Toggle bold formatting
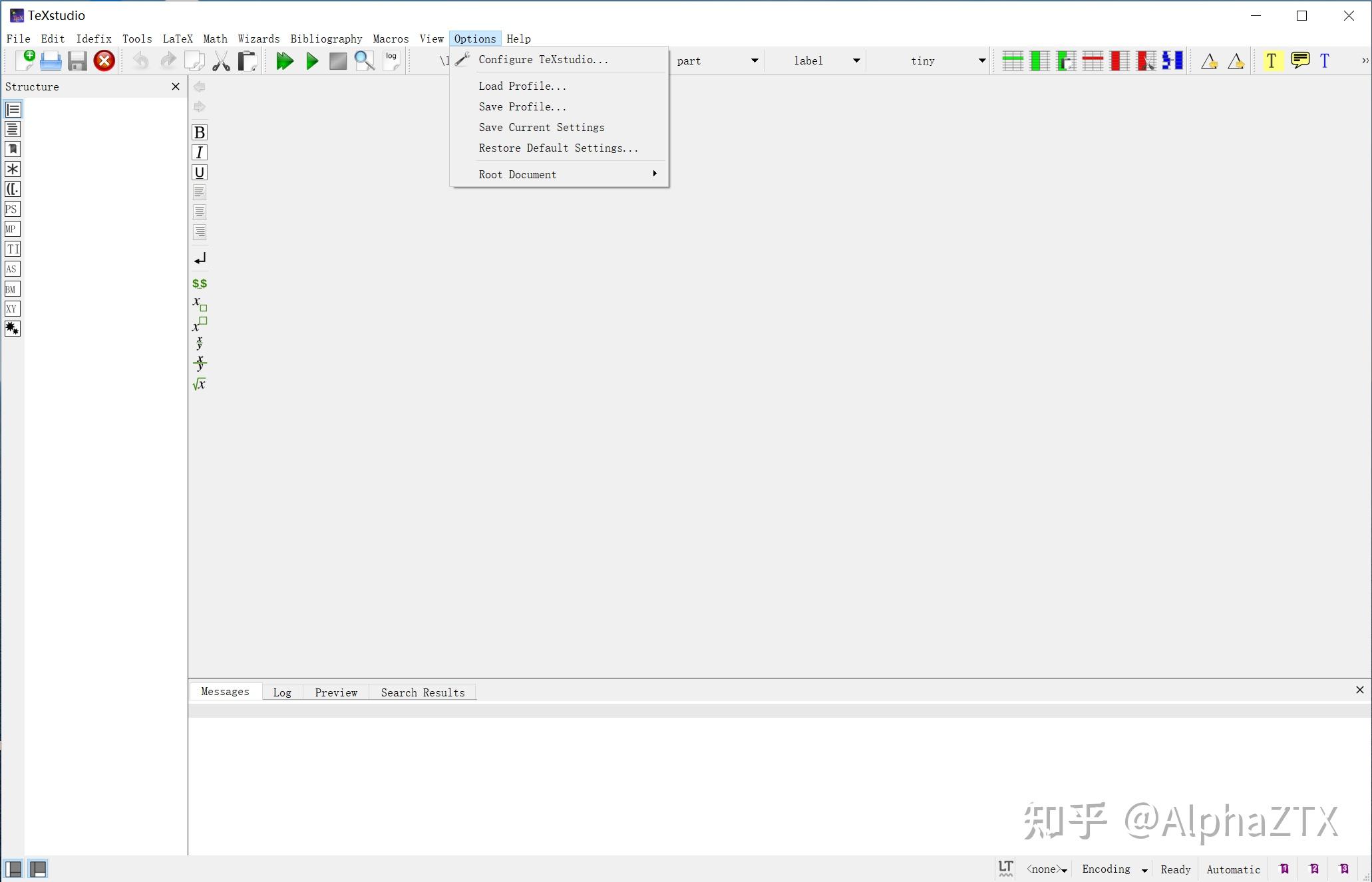This screenshot has height=882, width=1372. coord(199,132)
